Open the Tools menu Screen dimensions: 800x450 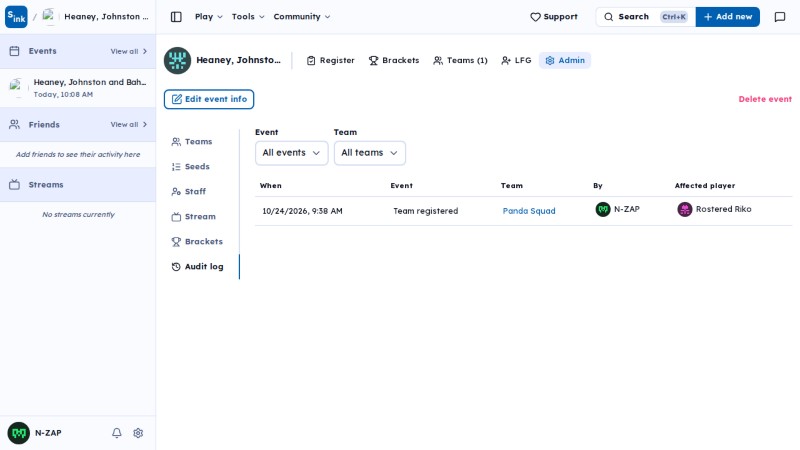click(248, 17)
